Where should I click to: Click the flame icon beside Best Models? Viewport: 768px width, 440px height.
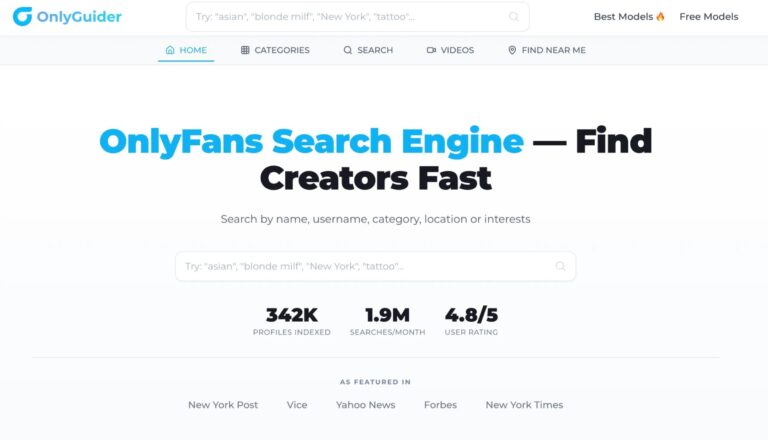click(660, 17)
